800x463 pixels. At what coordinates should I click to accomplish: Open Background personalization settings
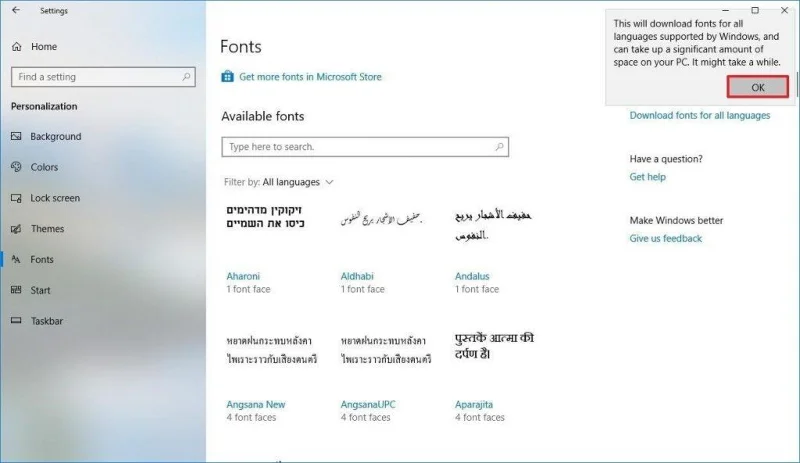56,136
